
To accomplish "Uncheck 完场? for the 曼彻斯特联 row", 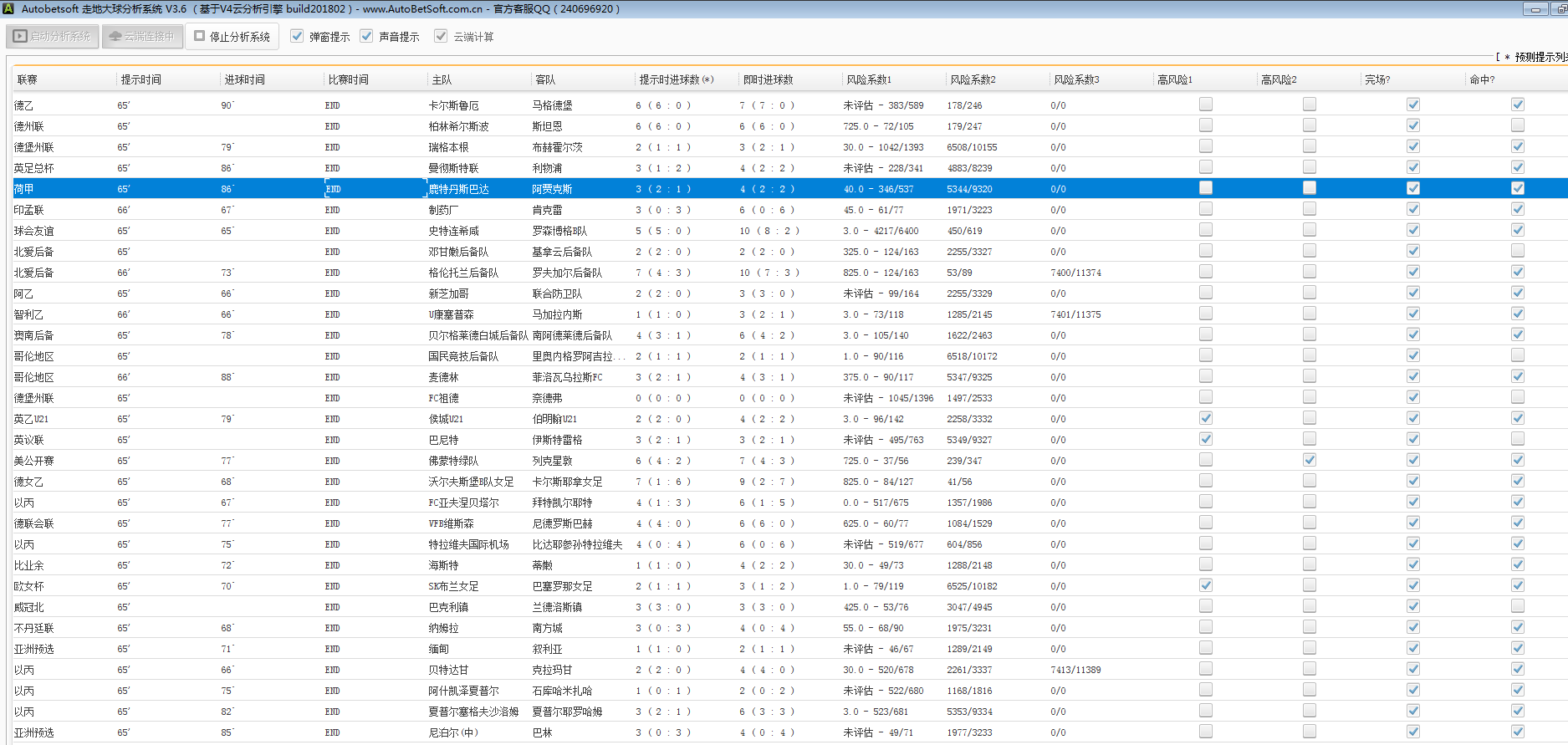I will (x=1412, y=167).
